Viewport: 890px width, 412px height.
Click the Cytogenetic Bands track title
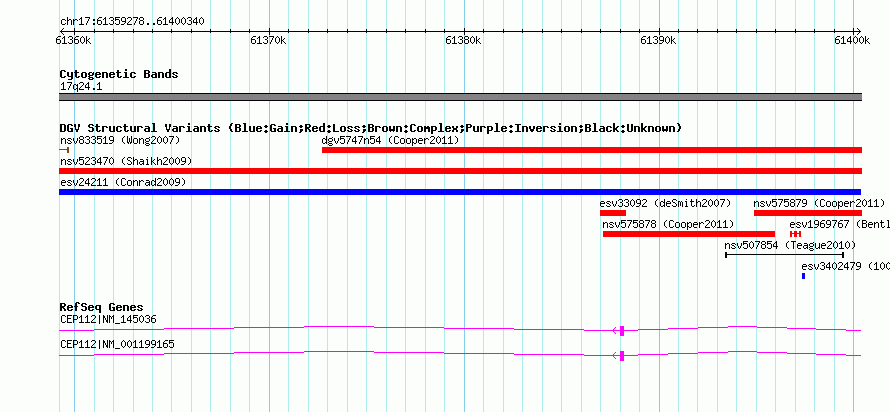(x=119, y=74)
